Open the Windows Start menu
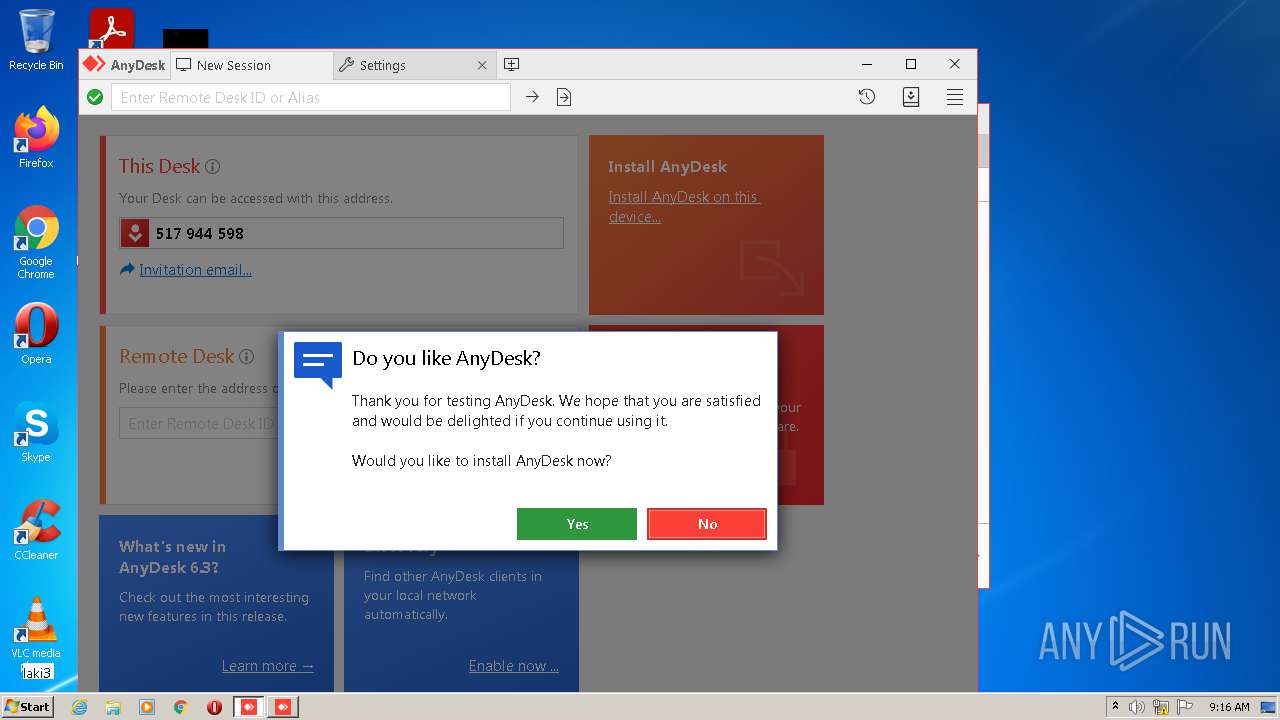Screen dimensions: 1280x720 (28, 707)
